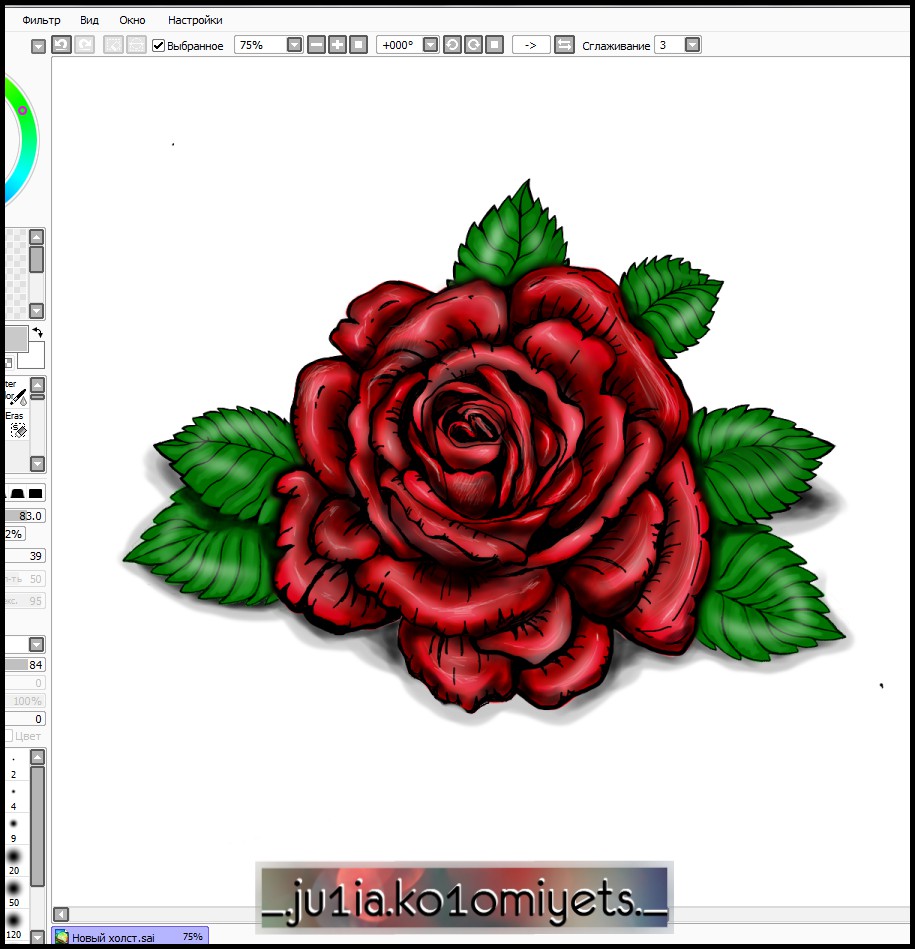Screen dimensions: 915x949
Task: Select the watercolor brush tool
Action: click(17, 393)
